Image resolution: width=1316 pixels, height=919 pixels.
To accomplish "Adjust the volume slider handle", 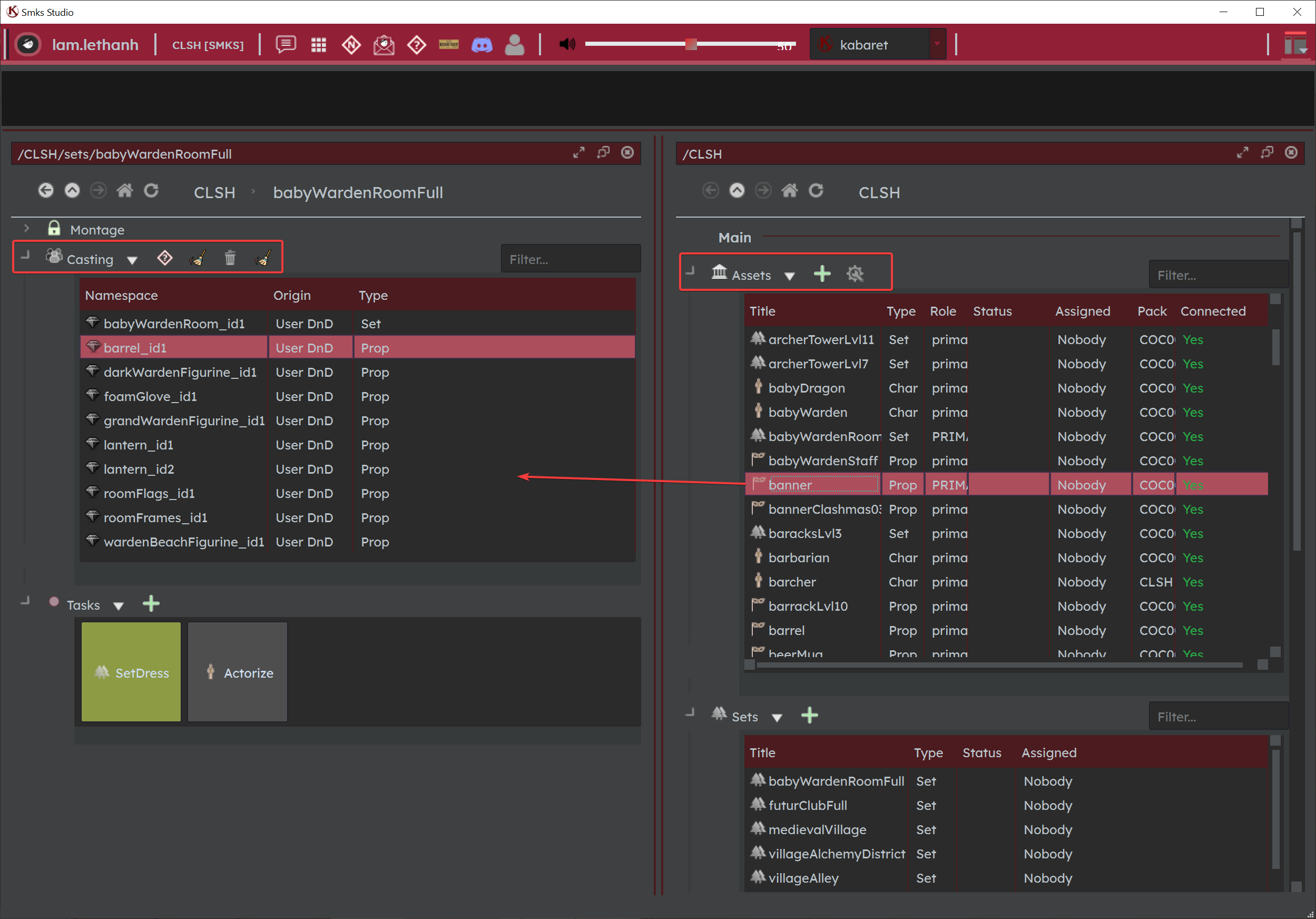I will [x=691, y=44].
